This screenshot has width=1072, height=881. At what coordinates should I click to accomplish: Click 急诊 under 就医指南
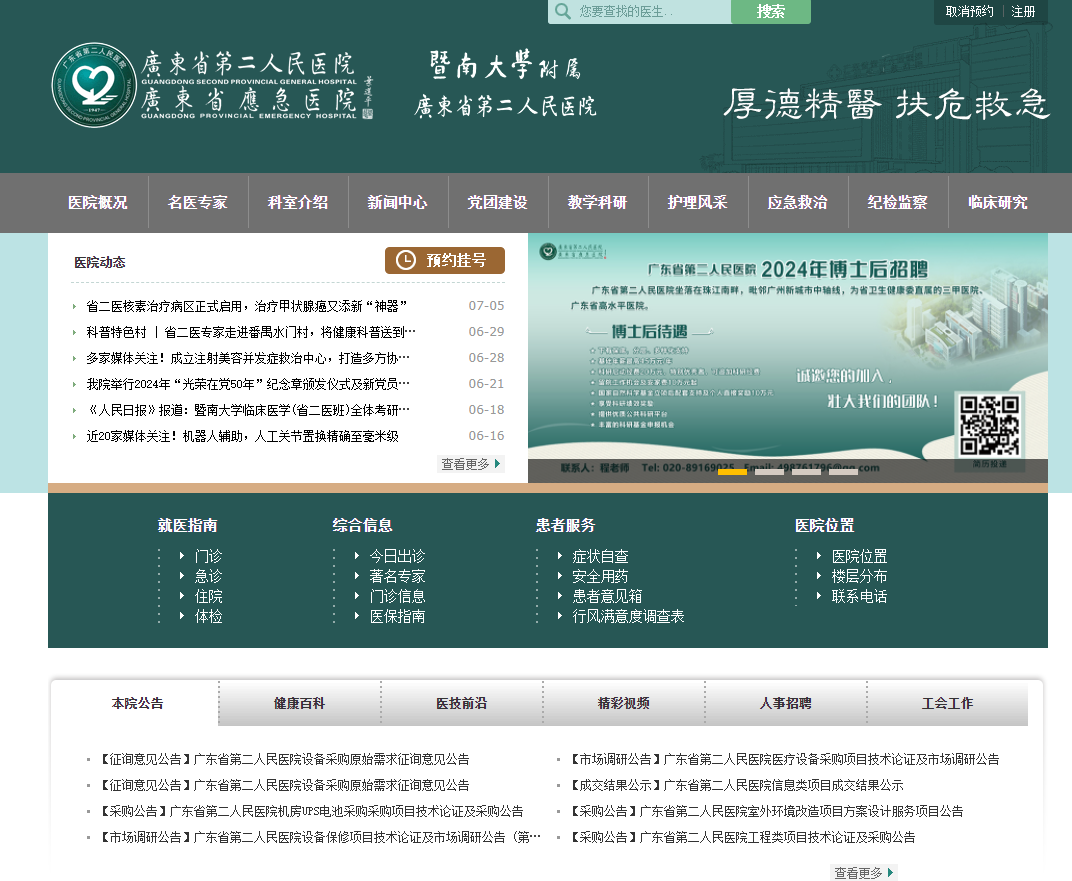pyautogui.click(x=209, y=576)
